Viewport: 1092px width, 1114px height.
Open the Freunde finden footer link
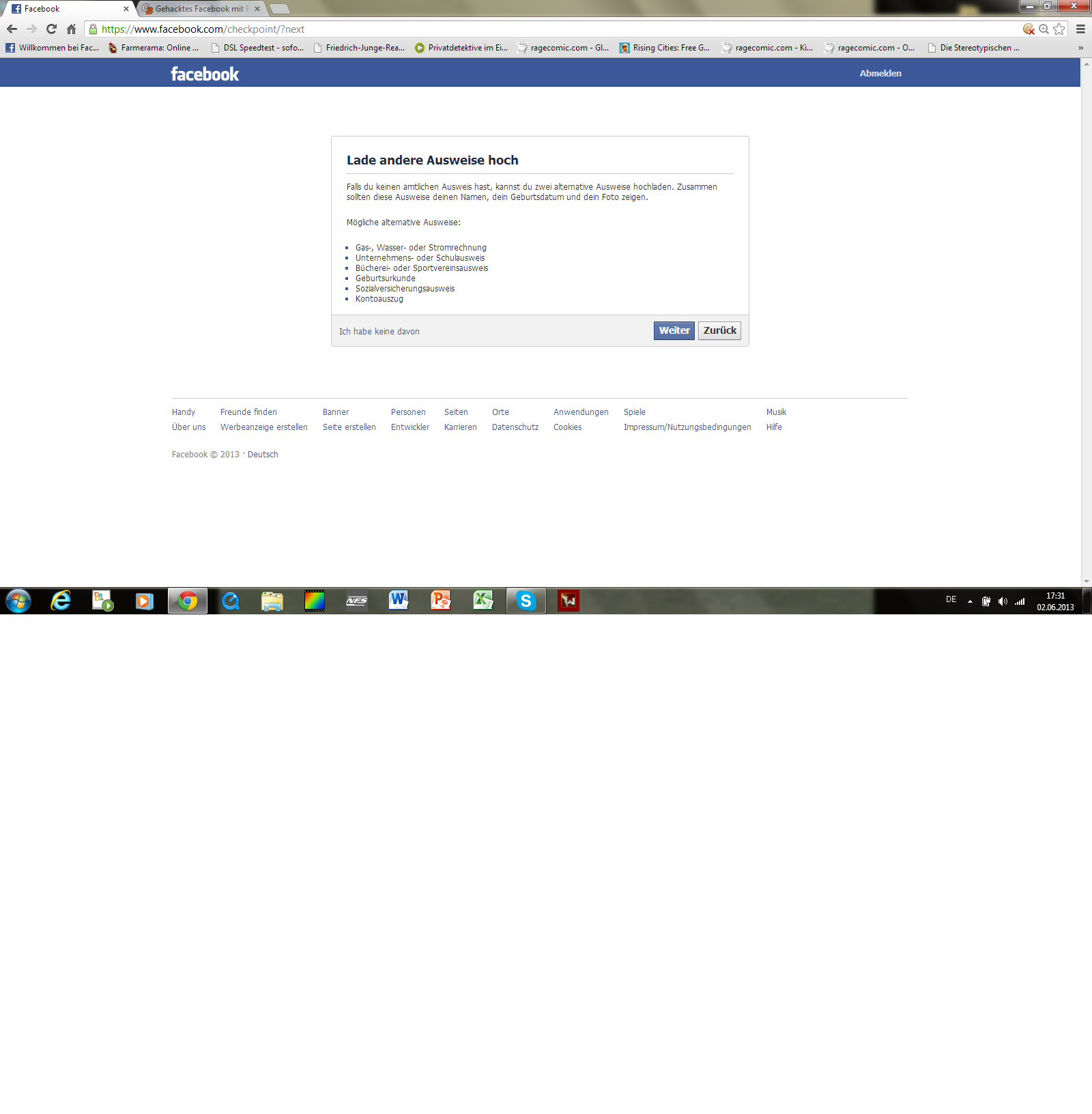248,412
